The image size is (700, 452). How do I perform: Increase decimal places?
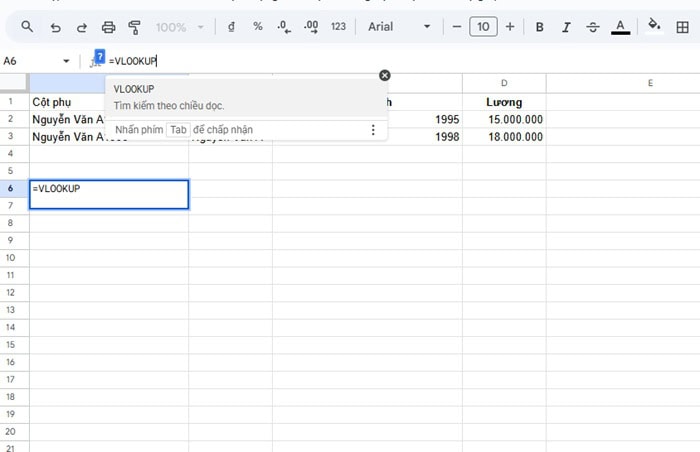[x=310, y=27]
